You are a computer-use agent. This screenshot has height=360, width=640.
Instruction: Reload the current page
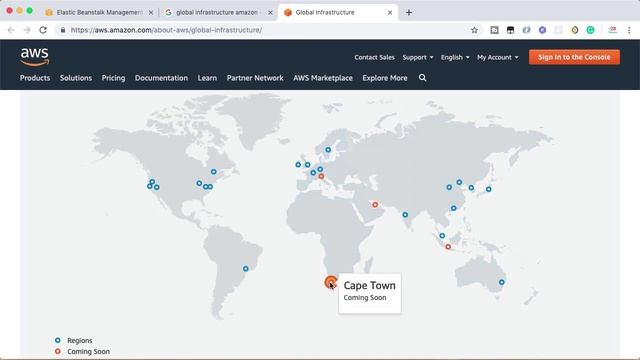tap(43, 30)
